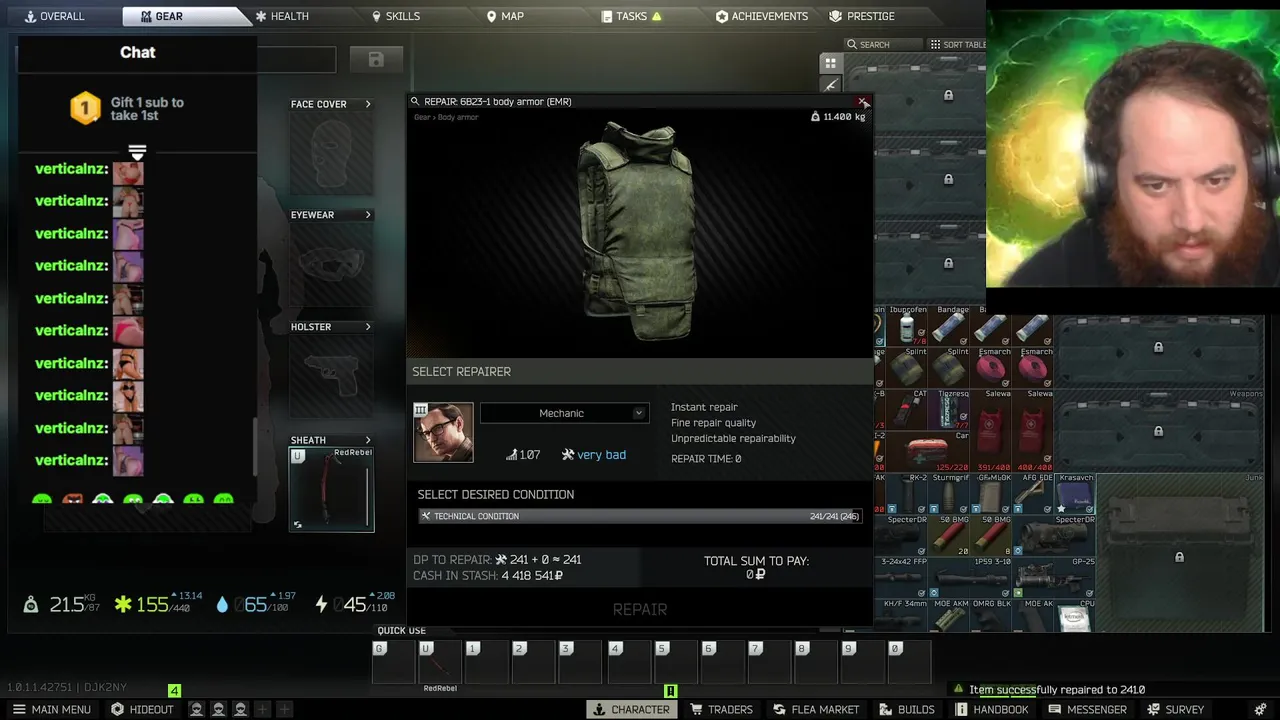Viewport: 1280px width, 720px height.
Task: Click the green 4 notification badge
Action: tap(174, 691)
